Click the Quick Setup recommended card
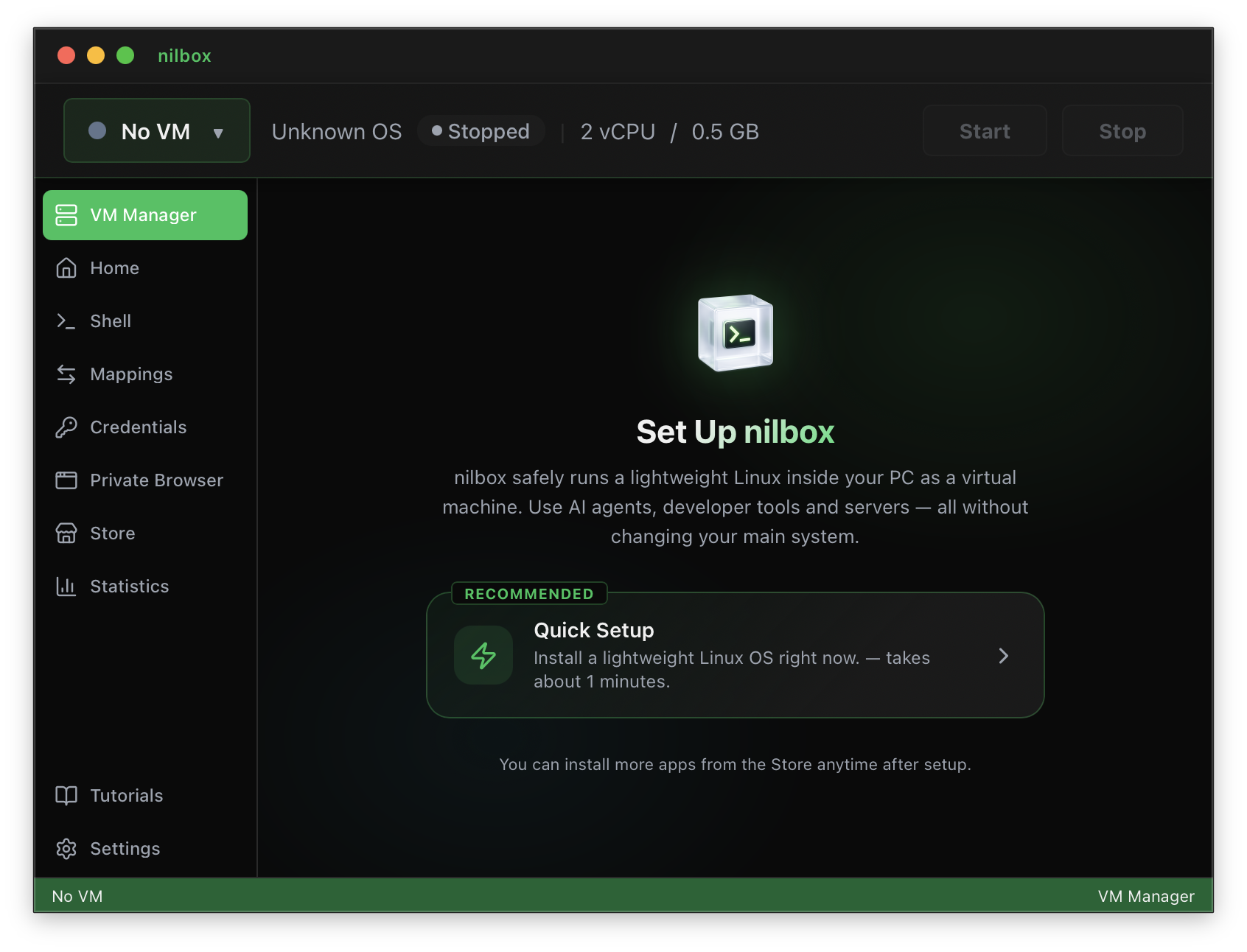Image resolution: width=1247 pixels, height=952 pixels. click(x=736, y=655)
